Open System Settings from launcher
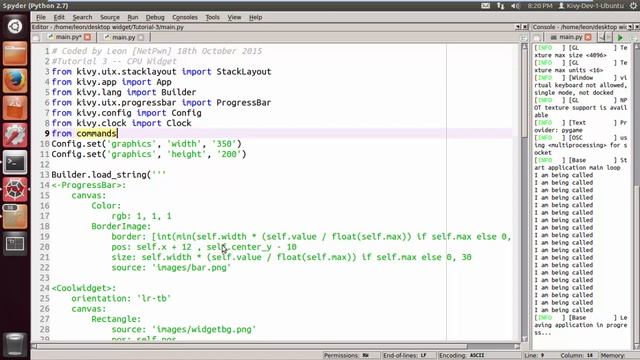Screen dimensions: 640x360 coord(15,135)
